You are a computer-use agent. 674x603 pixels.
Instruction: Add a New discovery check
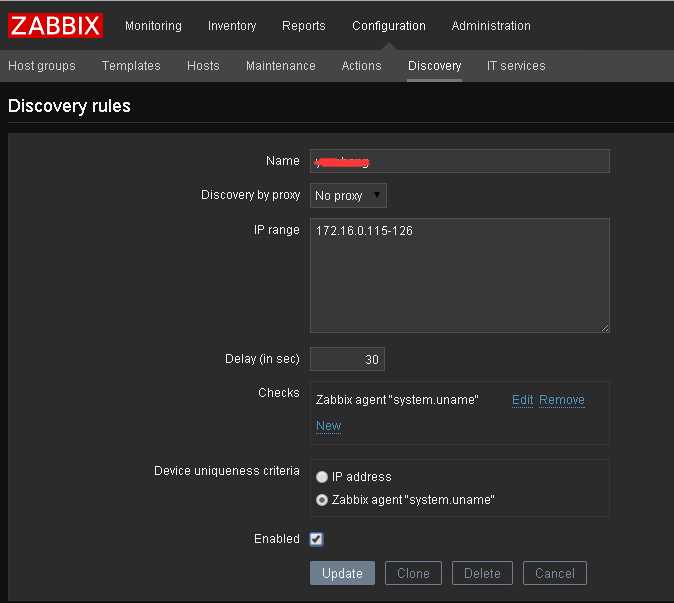328,425
